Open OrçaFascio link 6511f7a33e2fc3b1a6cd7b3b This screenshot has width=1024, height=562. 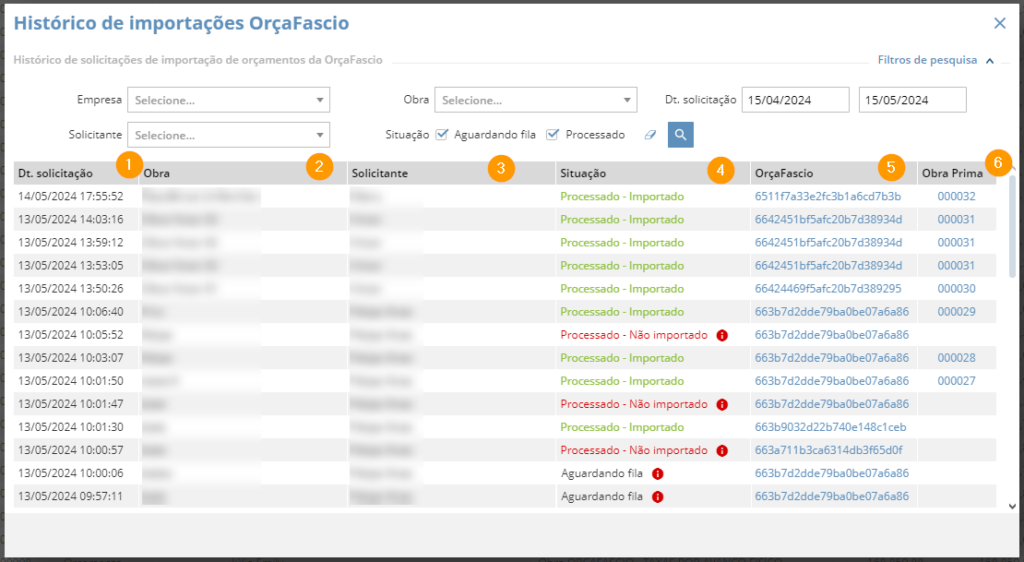coord(827,196)
